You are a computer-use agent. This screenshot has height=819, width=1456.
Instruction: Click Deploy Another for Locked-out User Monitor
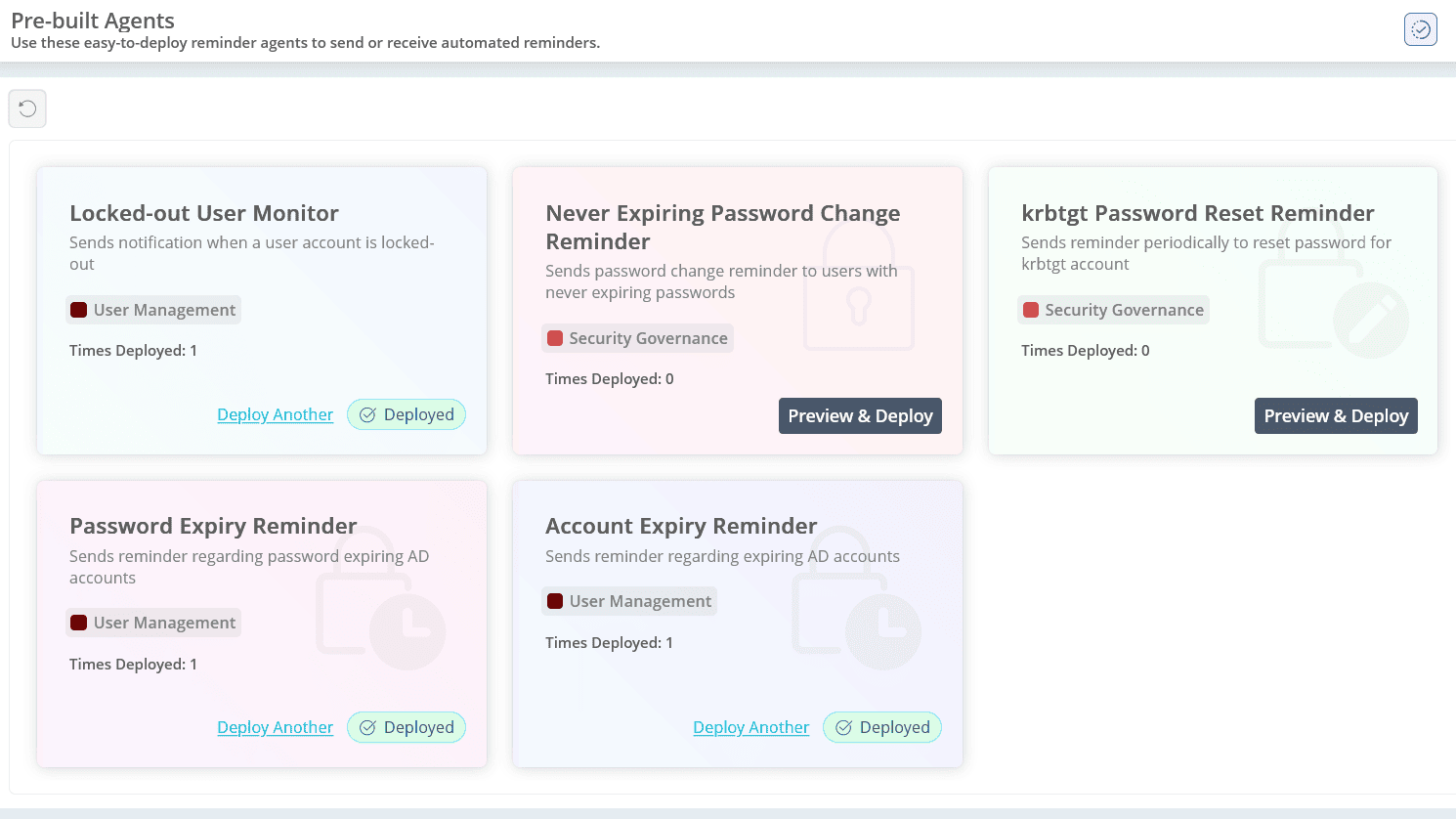click(275, 415)
